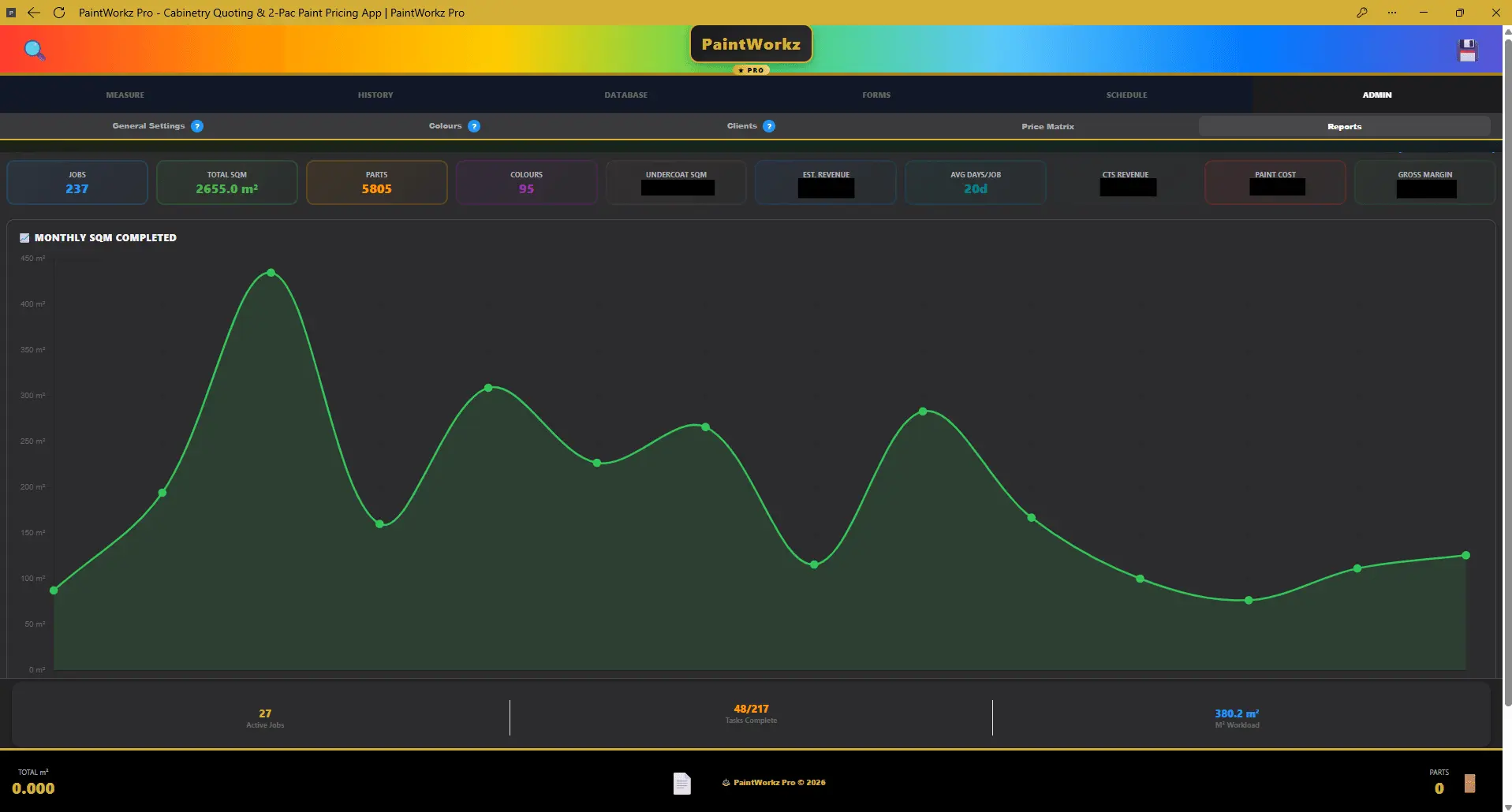This screenshot has height=812, width=1512.
Task: Click the COLOURS 95 stat card
Action: (527, 182)
